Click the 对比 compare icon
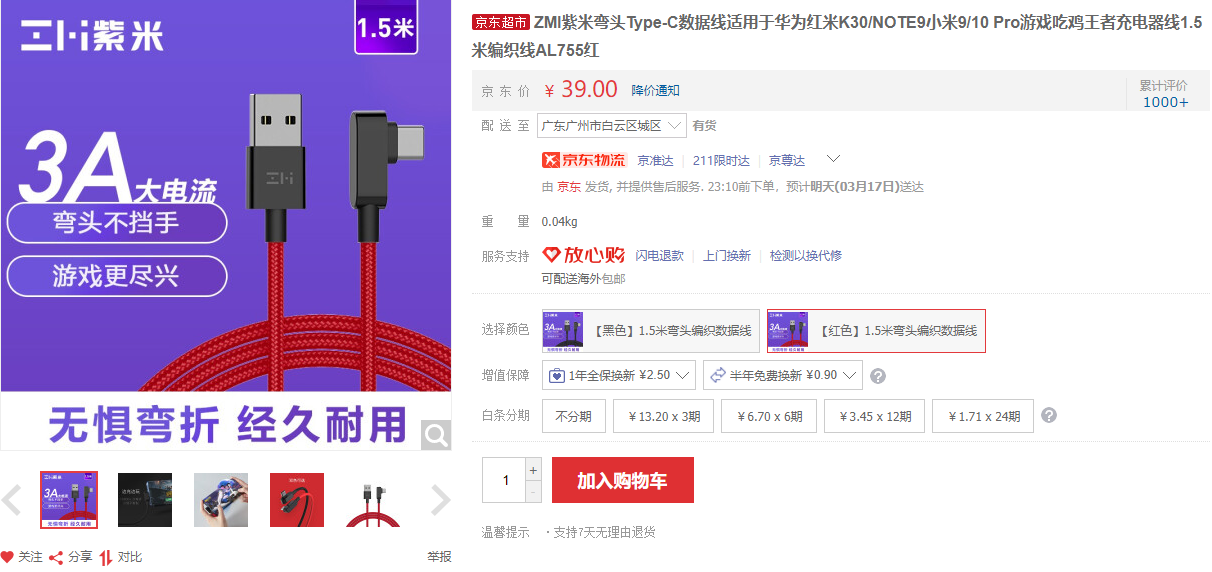The height and width of the screenshot is (572, 1212). pos(106,557)
